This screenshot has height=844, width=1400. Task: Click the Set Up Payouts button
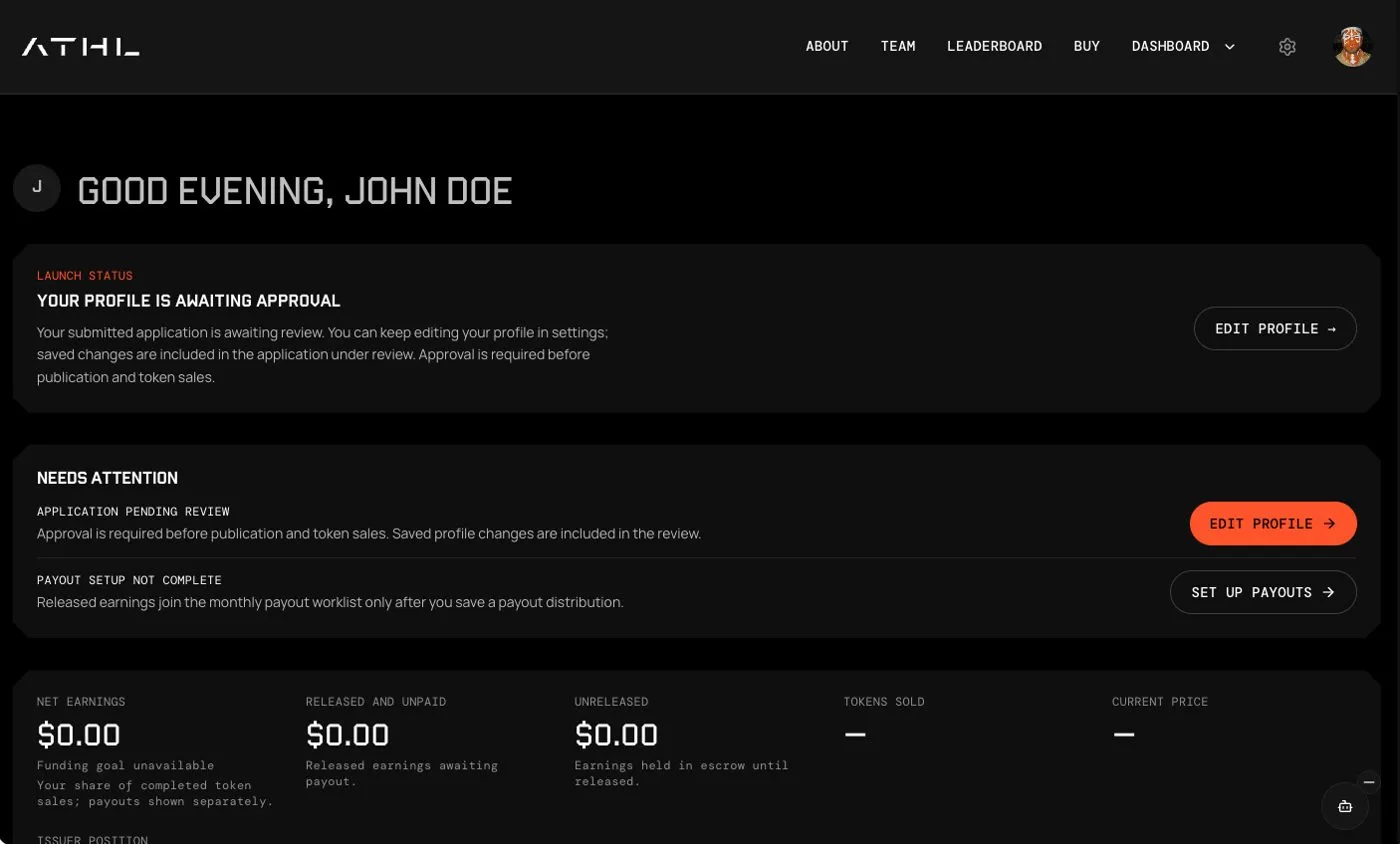[1263, 592]
